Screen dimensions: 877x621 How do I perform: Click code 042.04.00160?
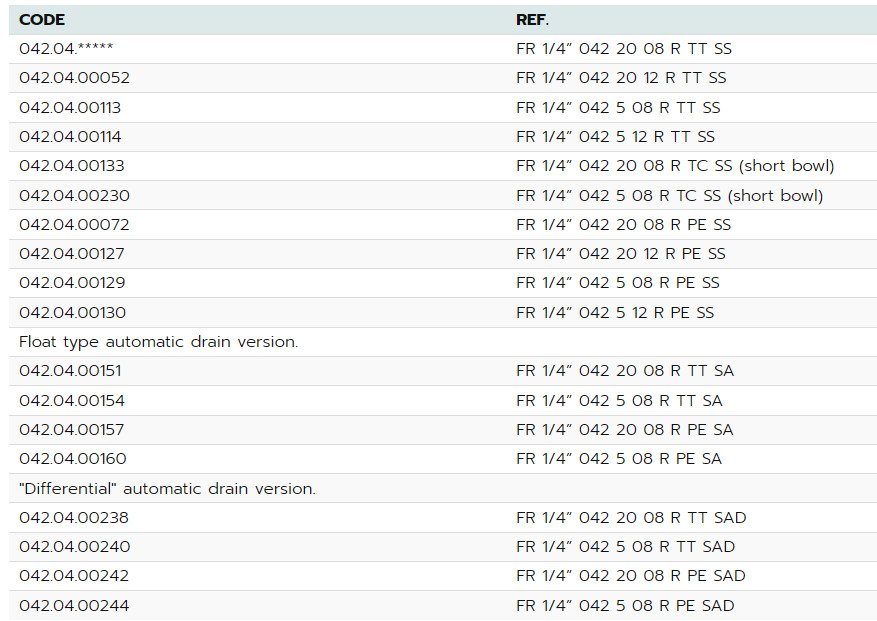coord(72,459)
